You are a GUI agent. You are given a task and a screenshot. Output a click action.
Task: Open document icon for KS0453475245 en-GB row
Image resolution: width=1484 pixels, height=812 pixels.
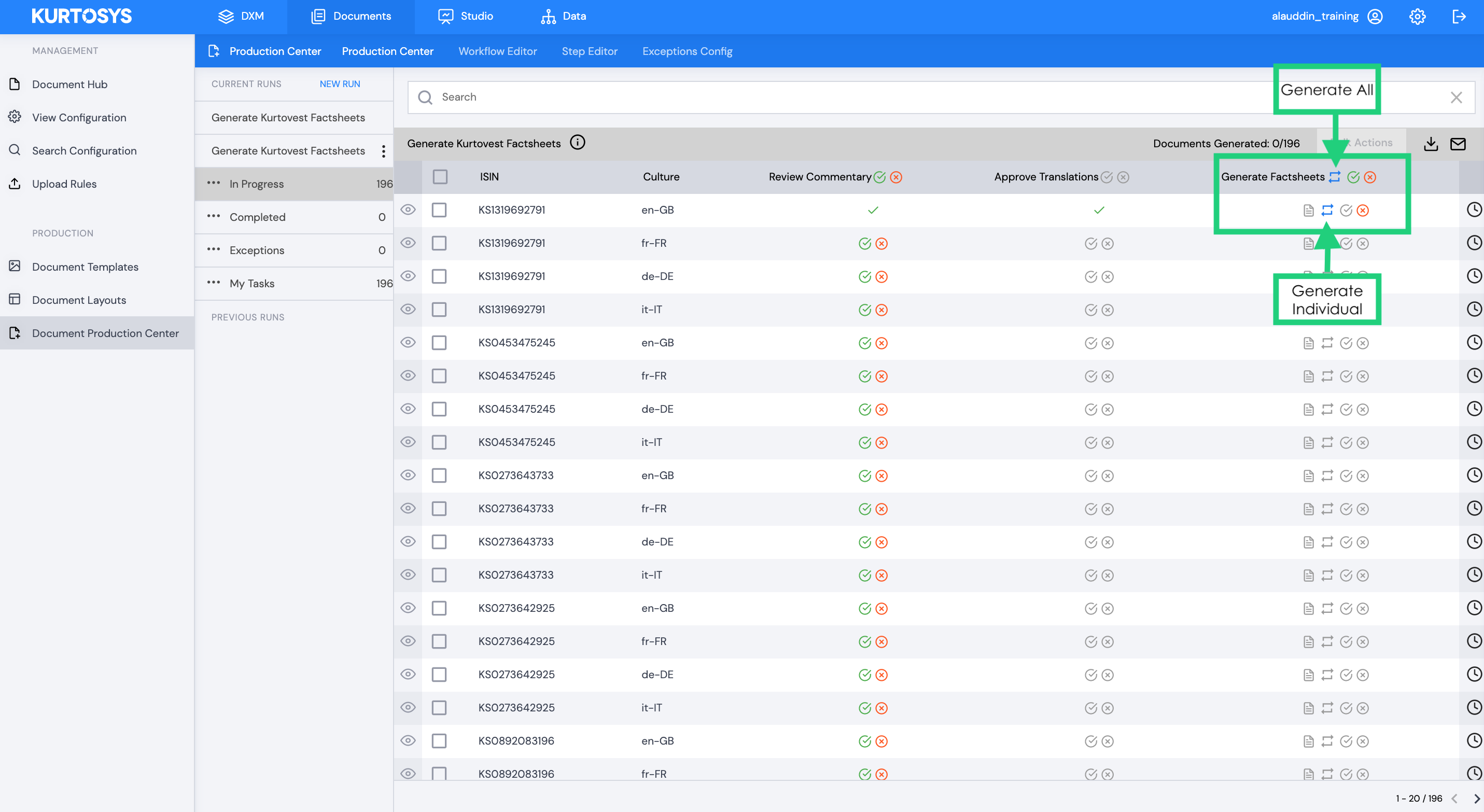click(1308, 343)
